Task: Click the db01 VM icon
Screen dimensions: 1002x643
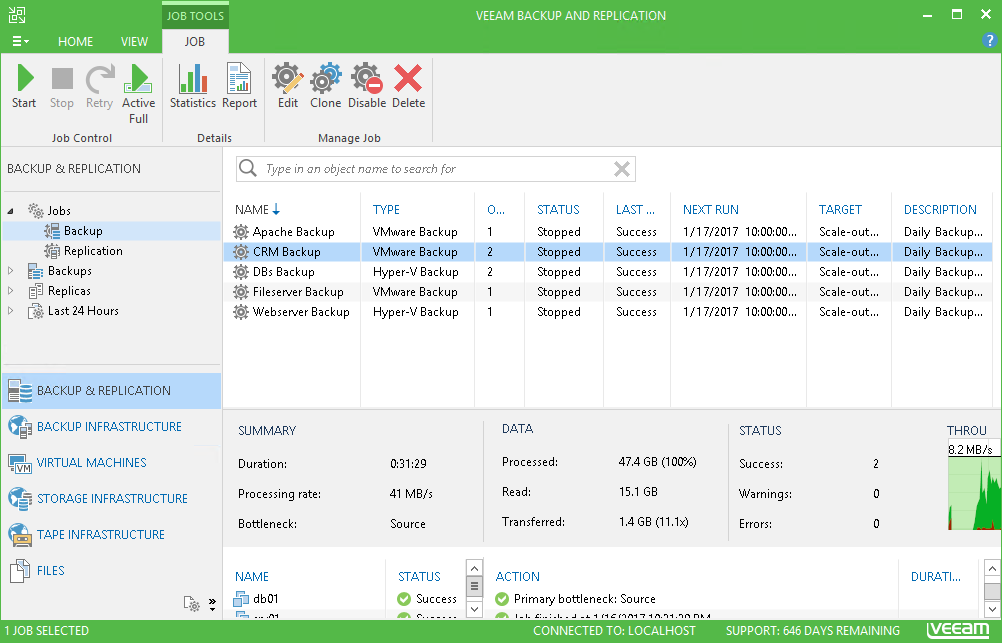Action: click(x=241, y=599)
